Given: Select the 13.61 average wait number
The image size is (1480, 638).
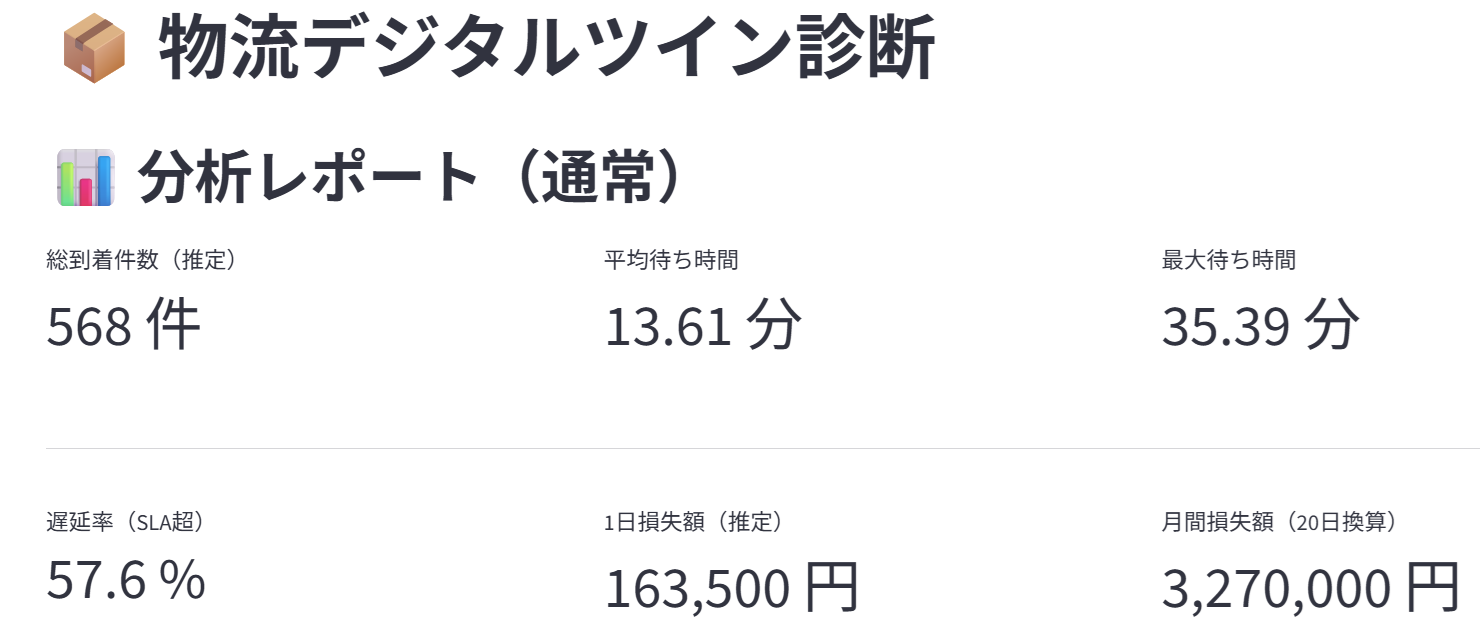Looking at the screenshot, I should point(668,327).
